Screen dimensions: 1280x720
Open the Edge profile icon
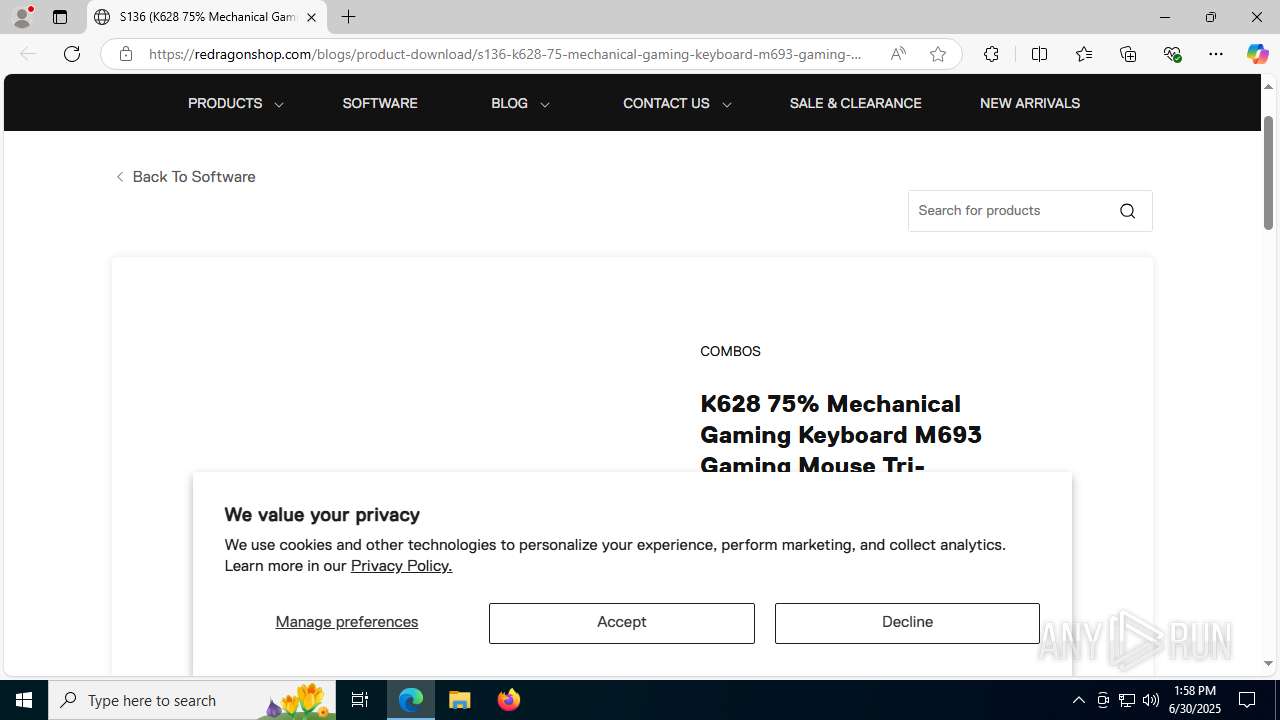pos(22,17)
